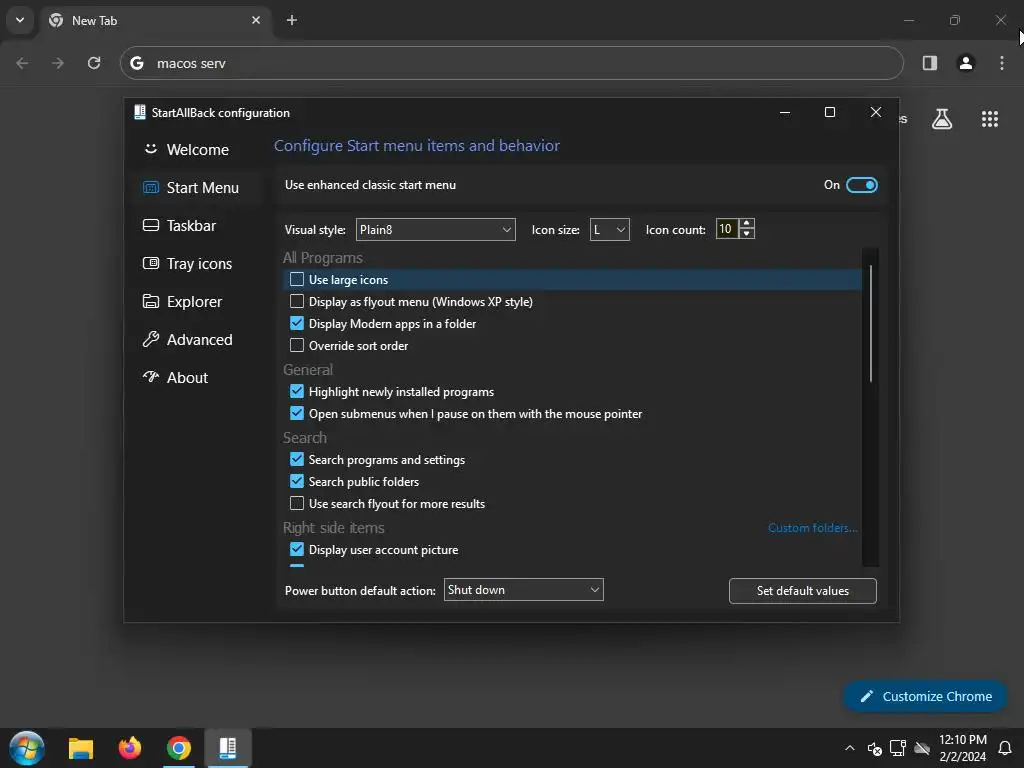This screenshot has width=1024, height=768.
Task: Select the Start Menu sidebar tab
Action: (x=202, y=187)
